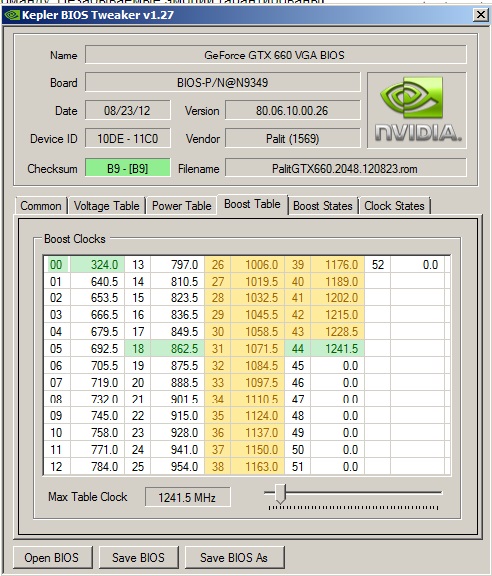This screenshot has height=576, width=492.
Task: Click index cell 52 in boost table
Action: click(x=378, y=264)
